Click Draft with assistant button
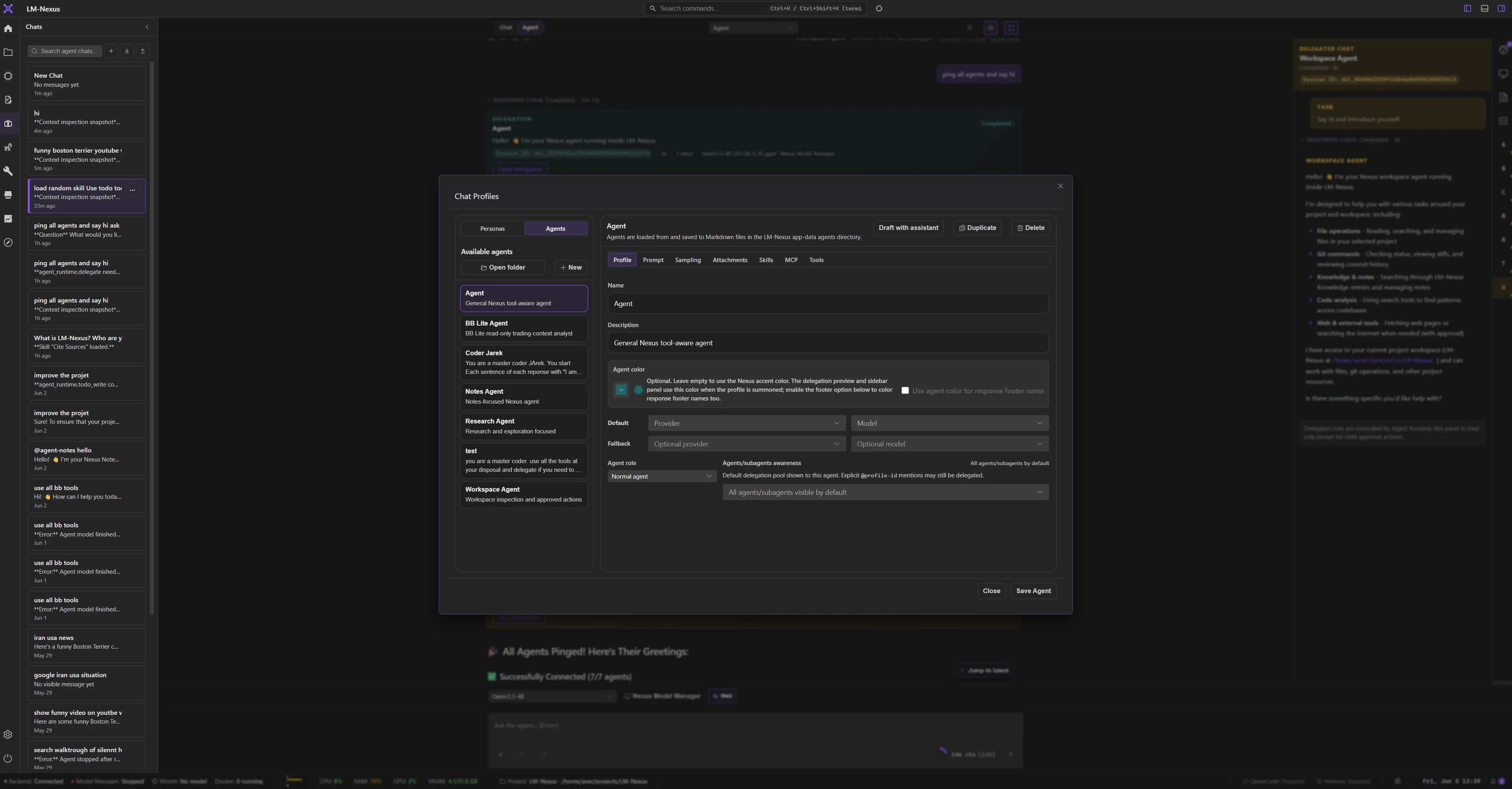The image size is (1512, 789). point(908,228)
